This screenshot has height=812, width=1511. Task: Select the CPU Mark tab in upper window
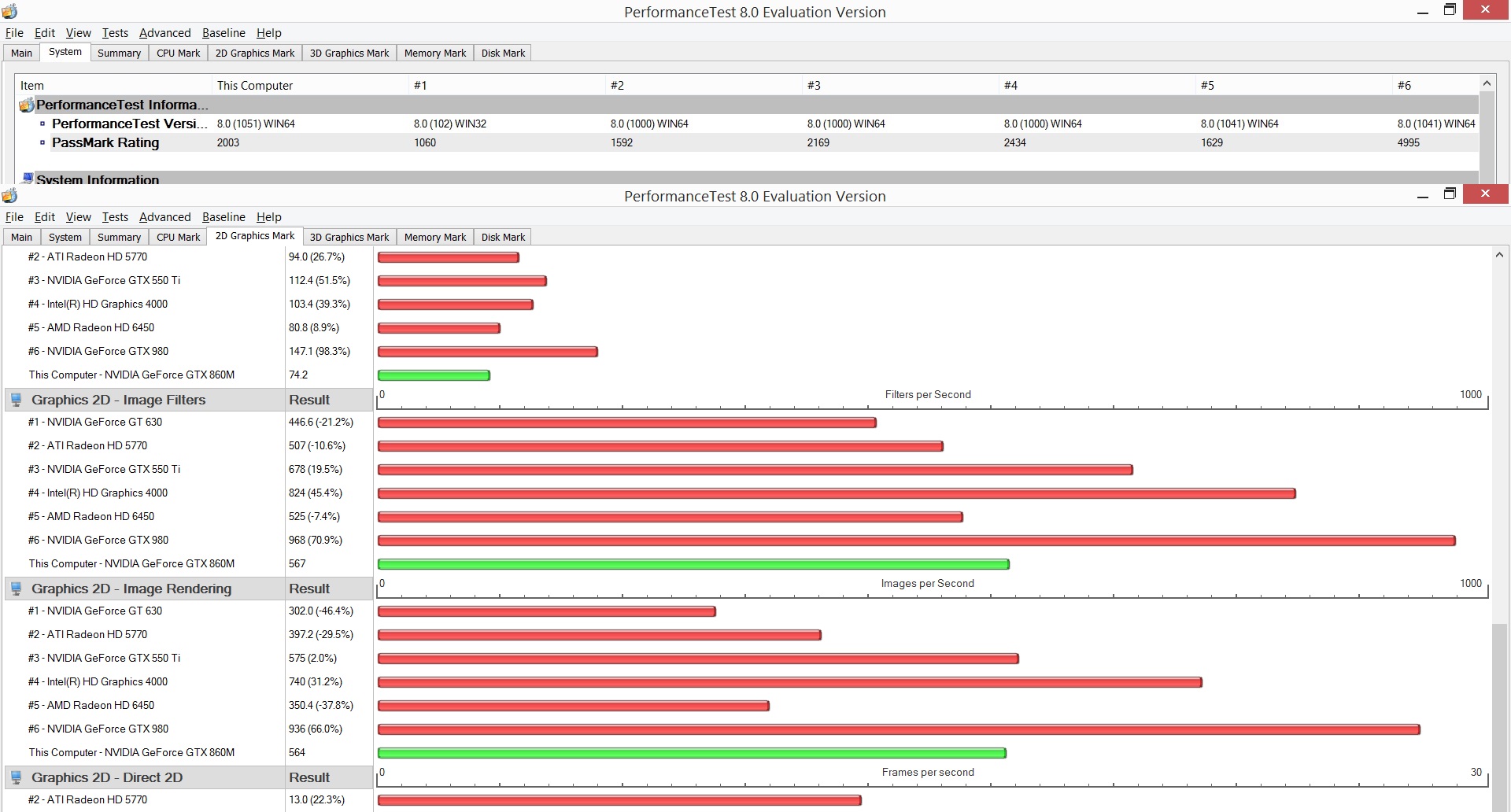click(x=178, y=53)
